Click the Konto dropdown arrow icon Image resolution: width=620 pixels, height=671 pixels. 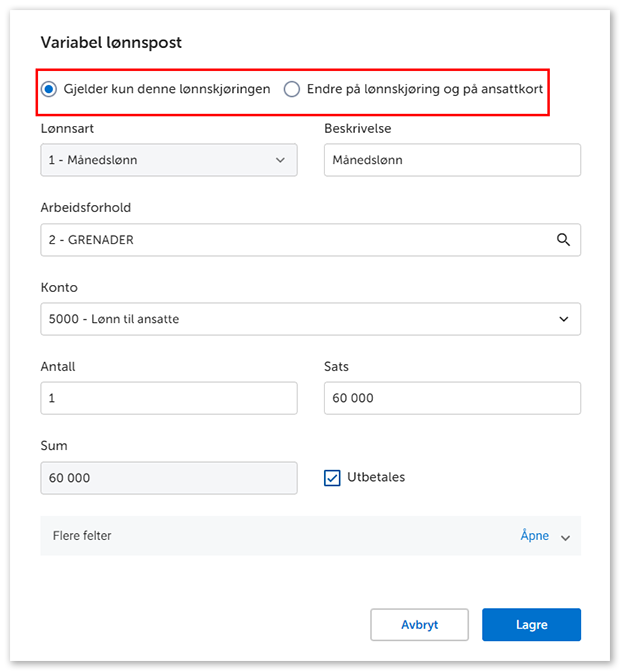coord(564,319)
